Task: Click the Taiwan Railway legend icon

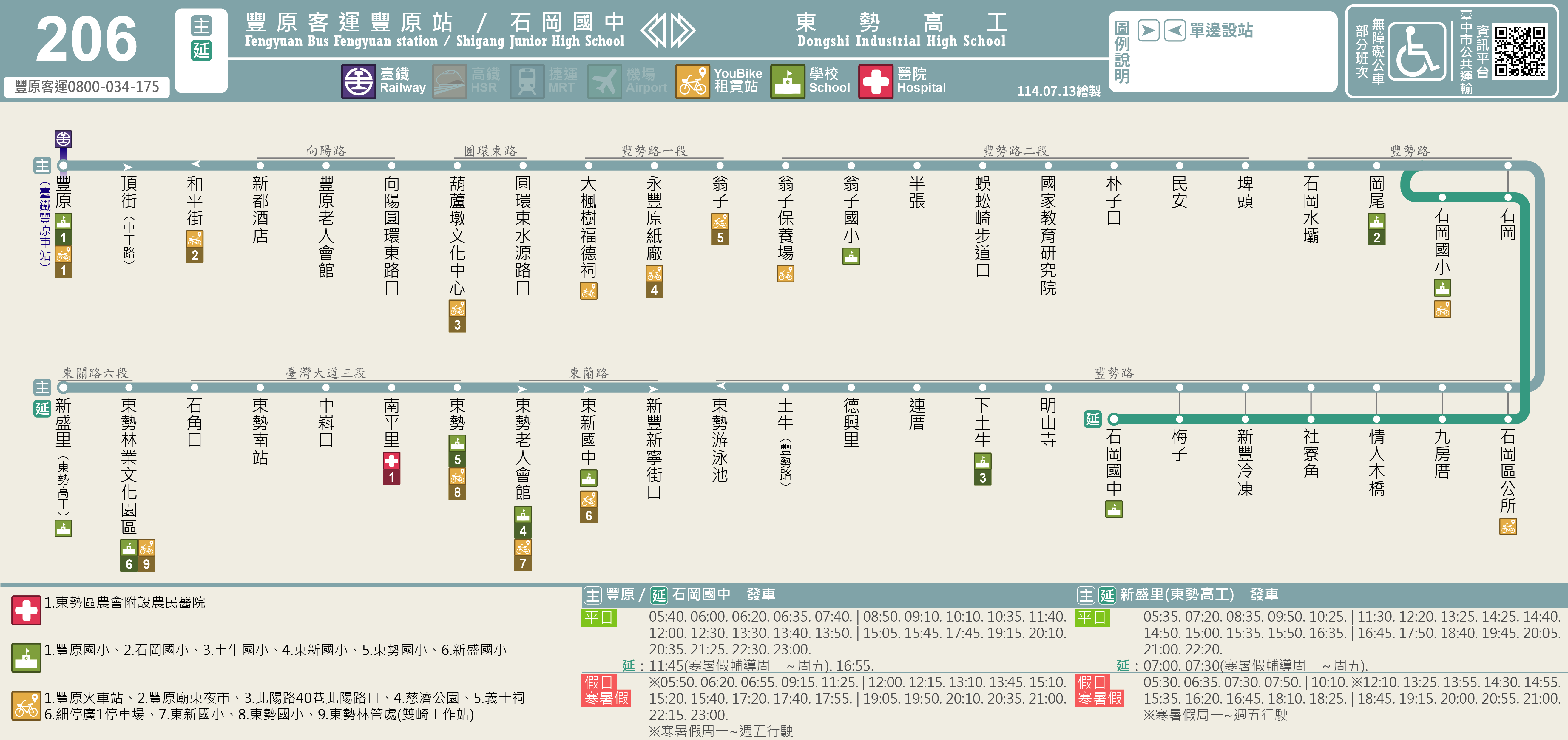Action: [359, 81]
